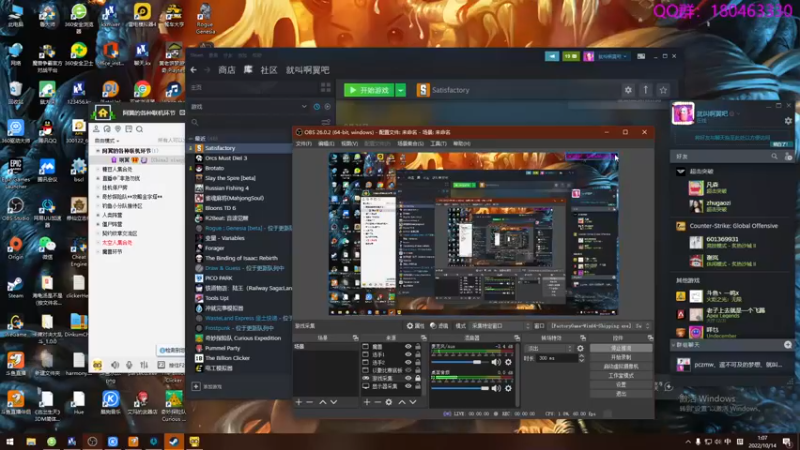
Task: Open Steam account name dropdown in title bar
Action: click(x=611, y=56)
